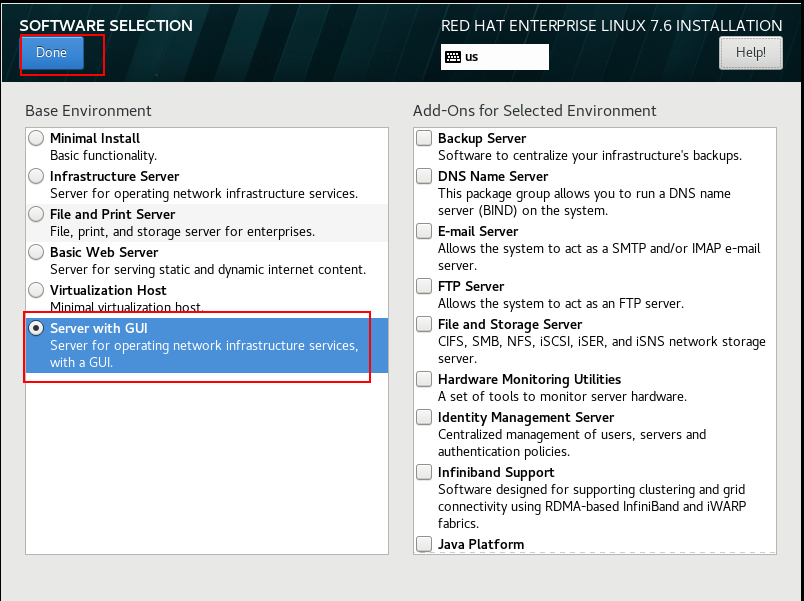Viewport: 804px width, 601px height.
Task: Check File and Storage Server add-on
Action: coord(425,325)
